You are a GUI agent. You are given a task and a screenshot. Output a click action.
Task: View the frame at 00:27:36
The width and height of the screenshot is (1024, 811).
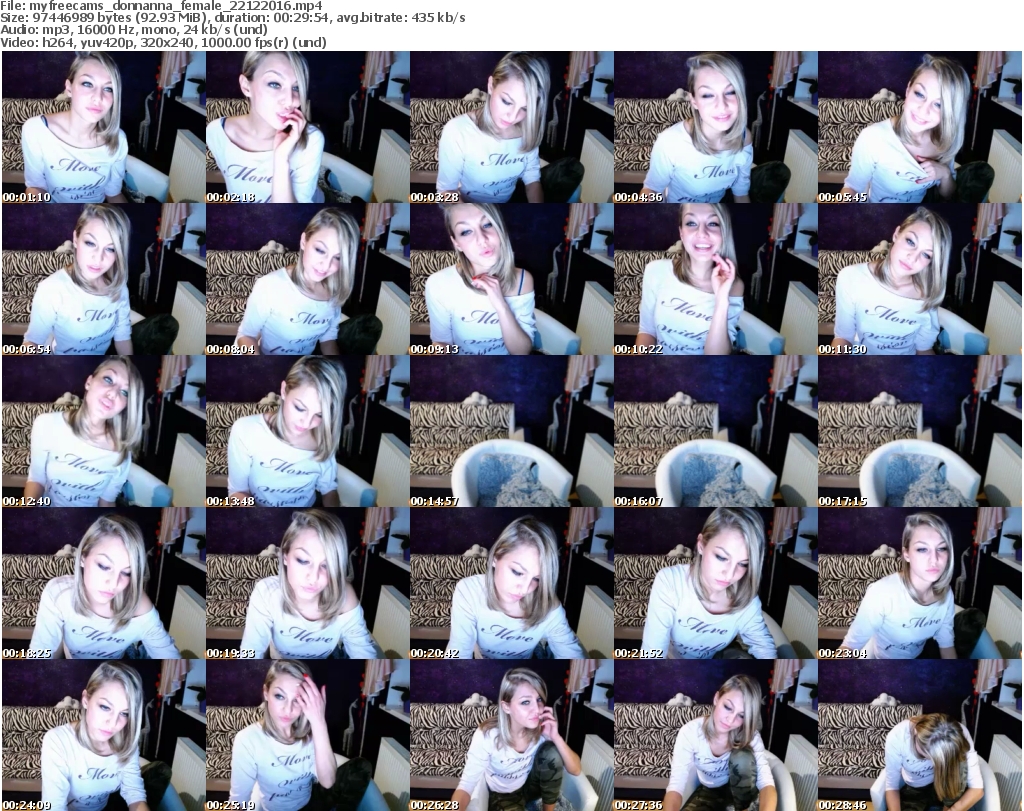tap(715, 735)
